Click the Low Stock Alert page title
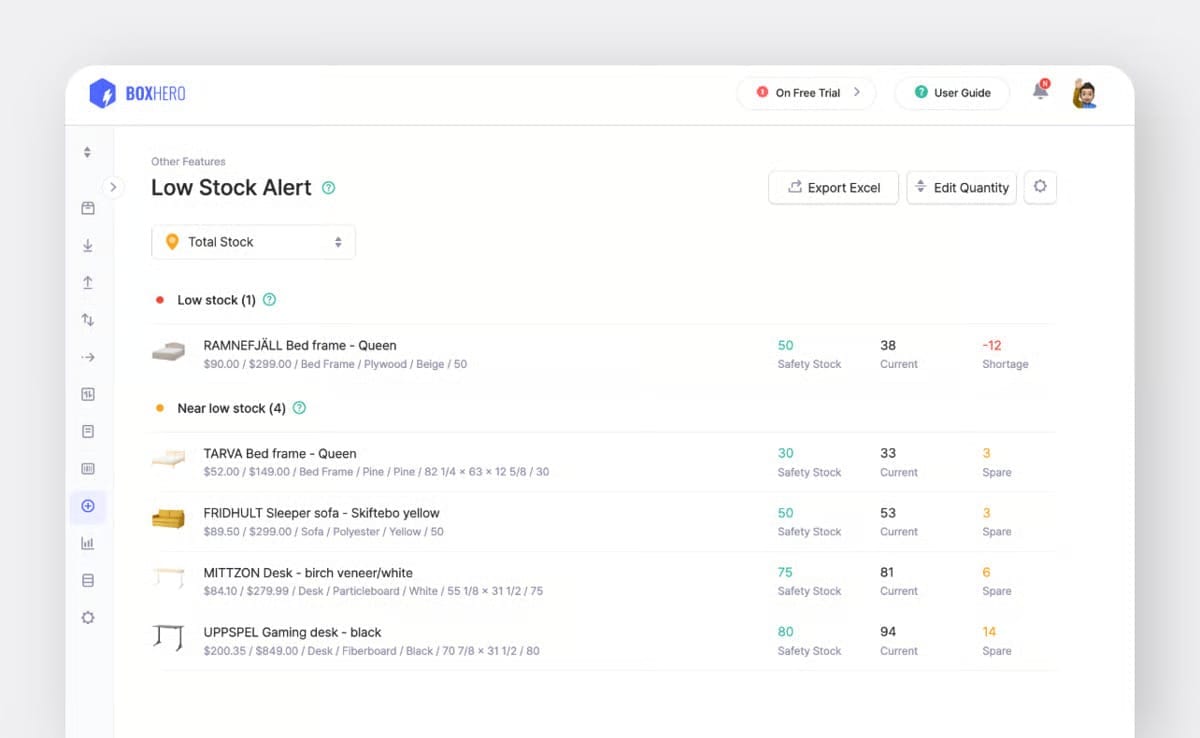Viewport: 1200px width, 738px height. (x=231, y=188)
